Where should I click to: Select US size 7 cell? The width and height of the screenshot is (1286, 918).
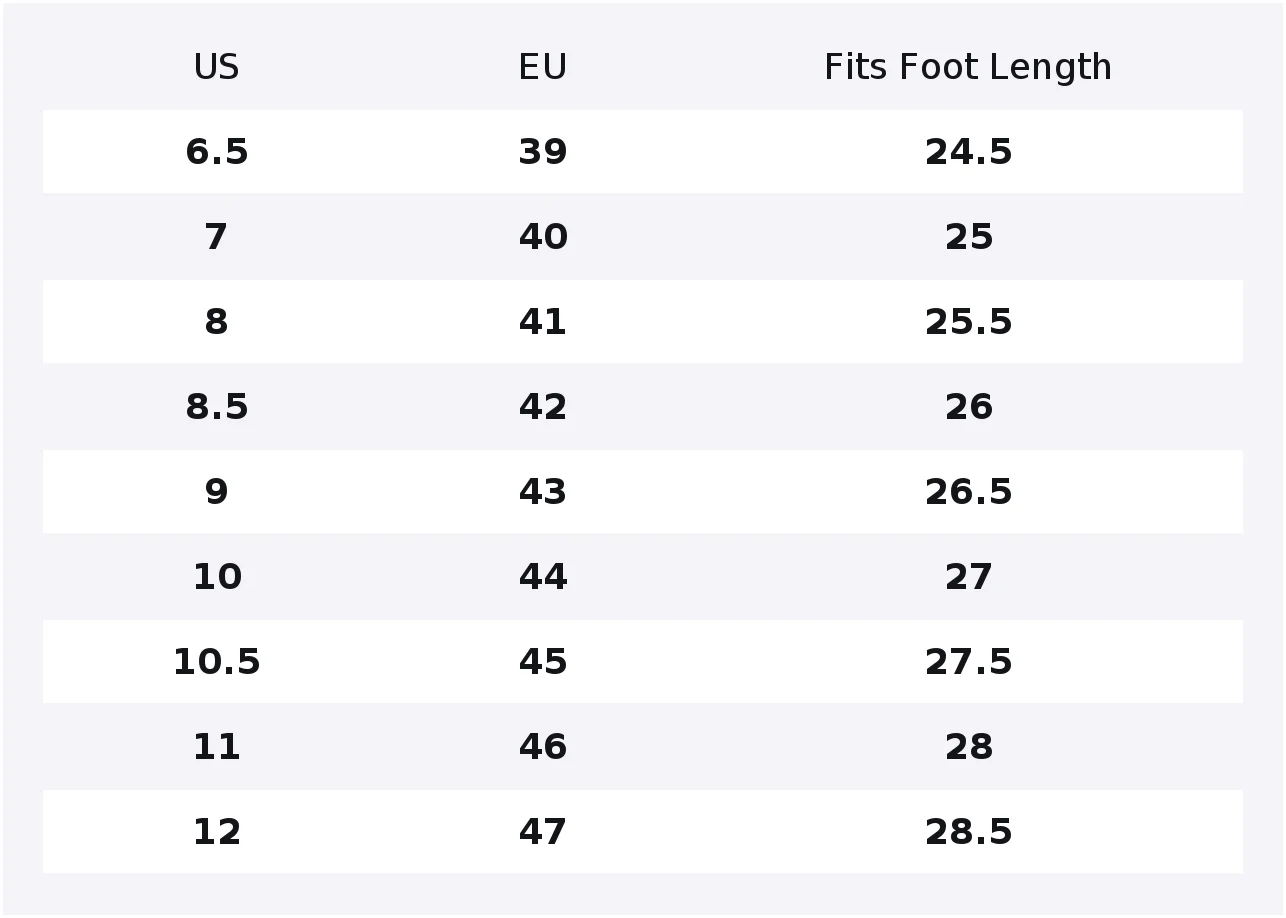(x=216, y=237)
